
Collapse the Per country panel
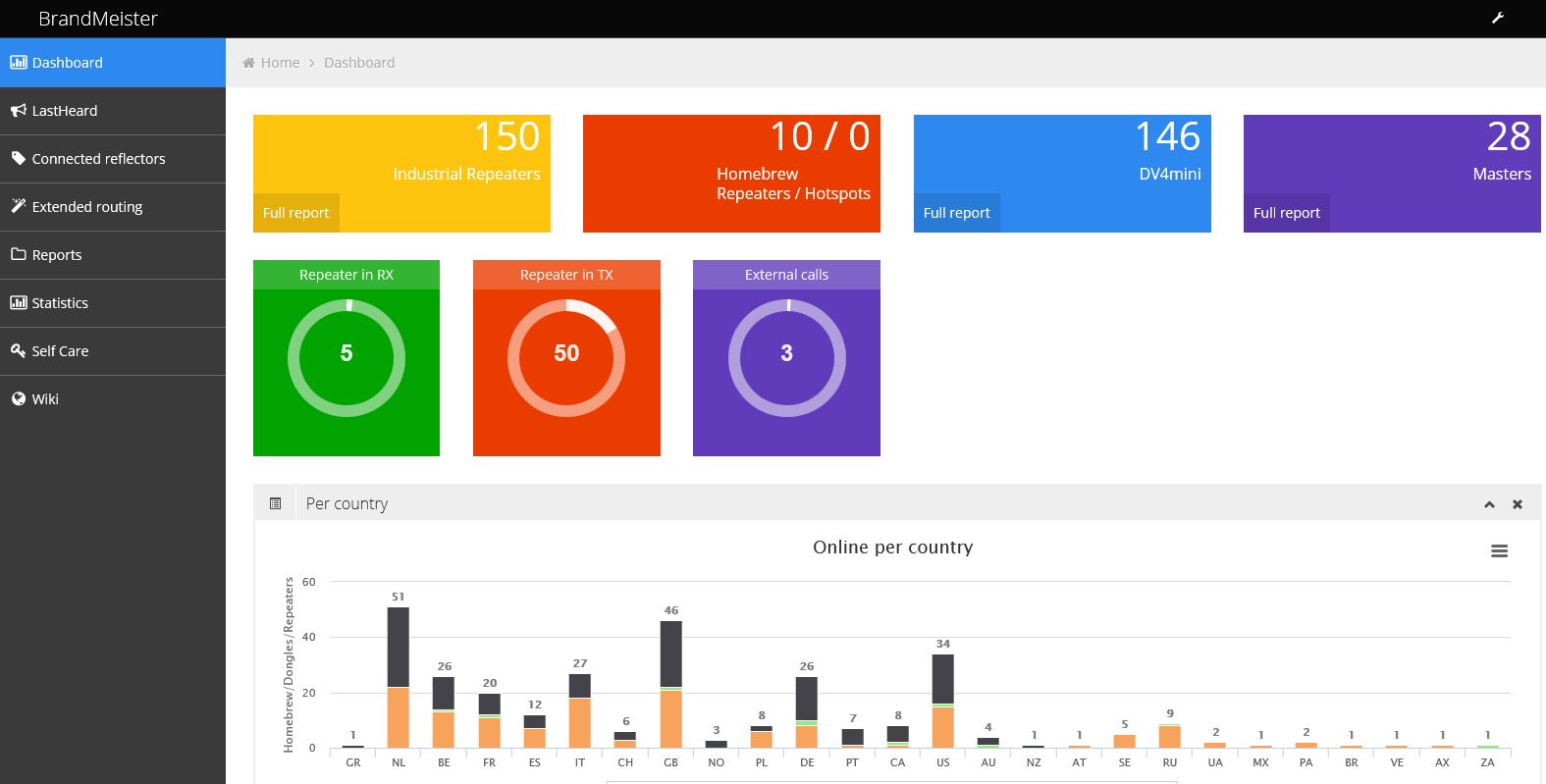[x=1489, y=504]
